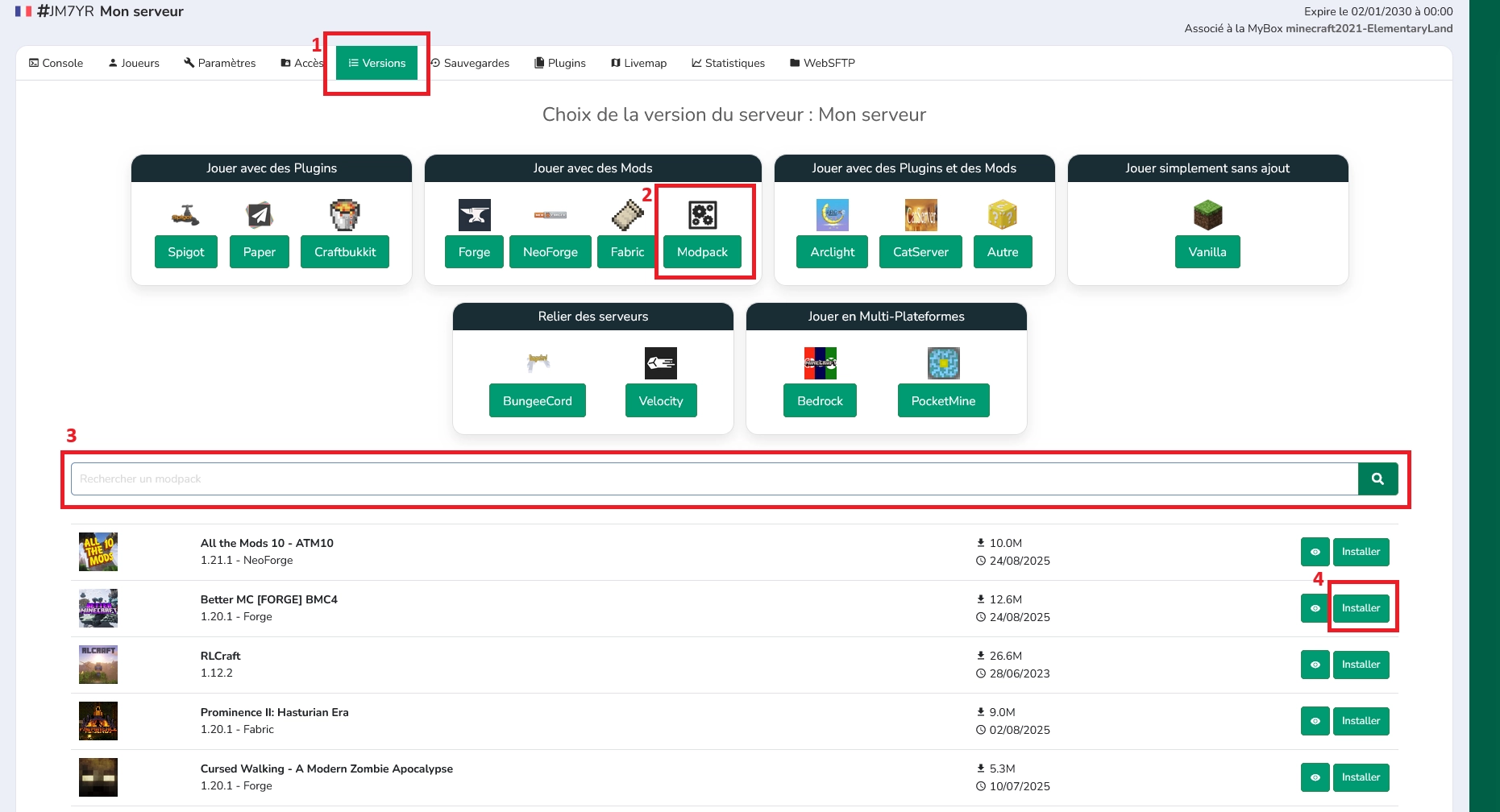This screenshot has width=1500, height=812.
Task: Pick the Modpack button
Action: [702, 252]
